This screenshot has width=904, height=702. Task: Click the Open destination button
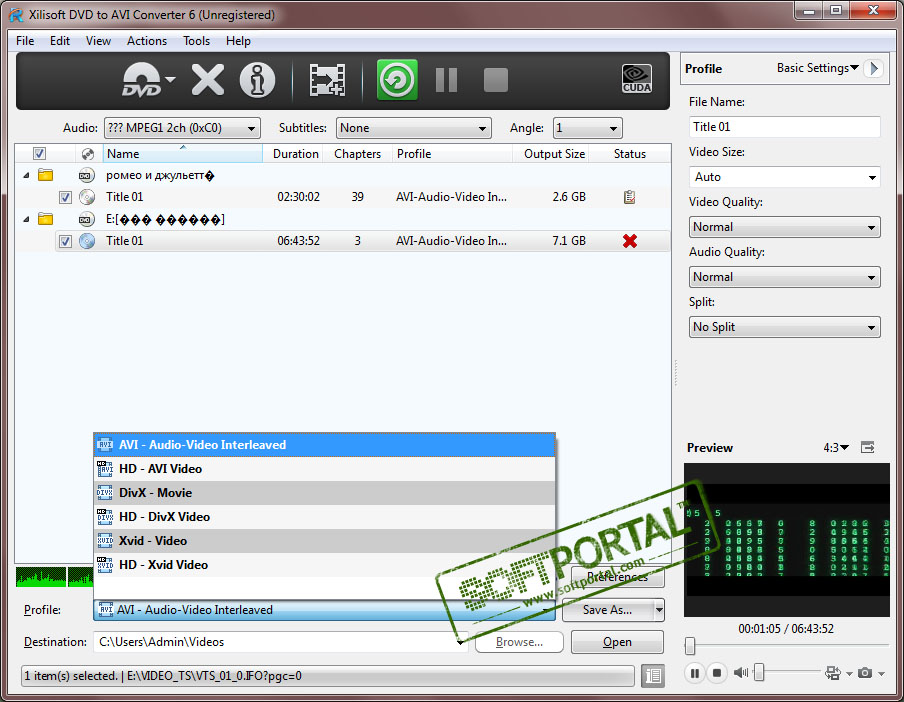click(617, 642)
